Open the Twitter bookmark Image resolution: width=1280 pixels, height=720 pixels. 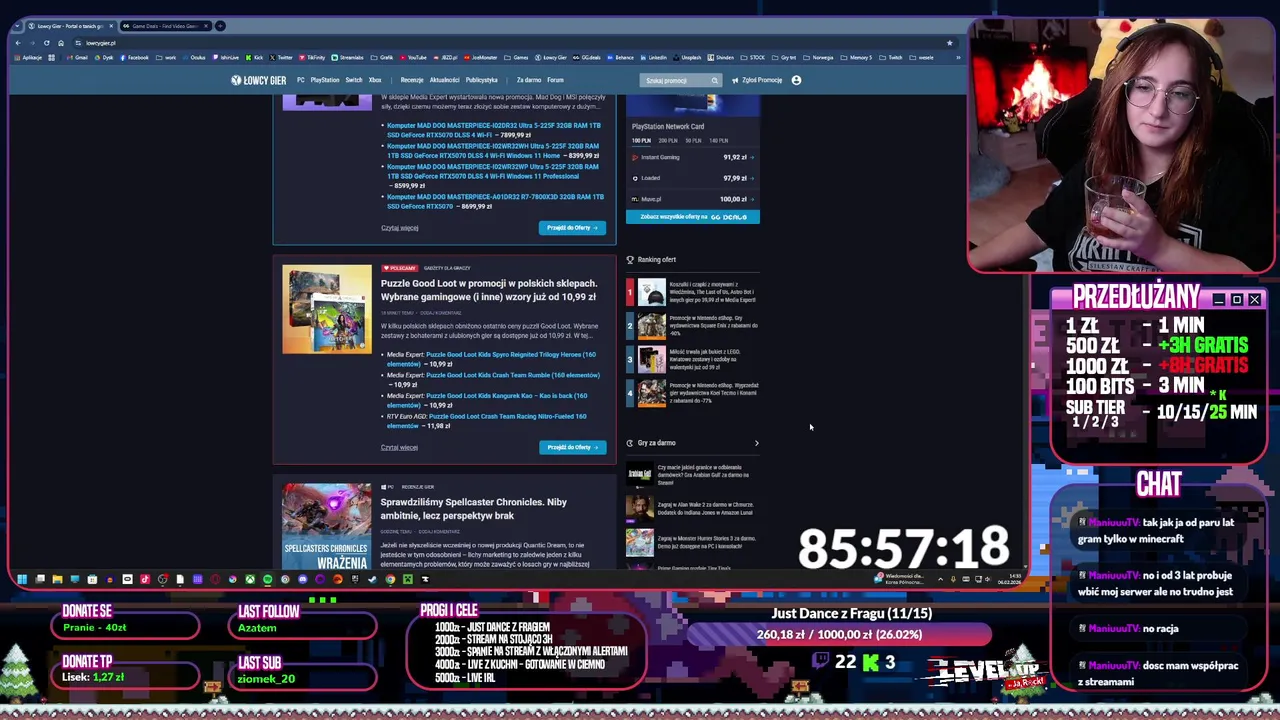pos(280,58)
